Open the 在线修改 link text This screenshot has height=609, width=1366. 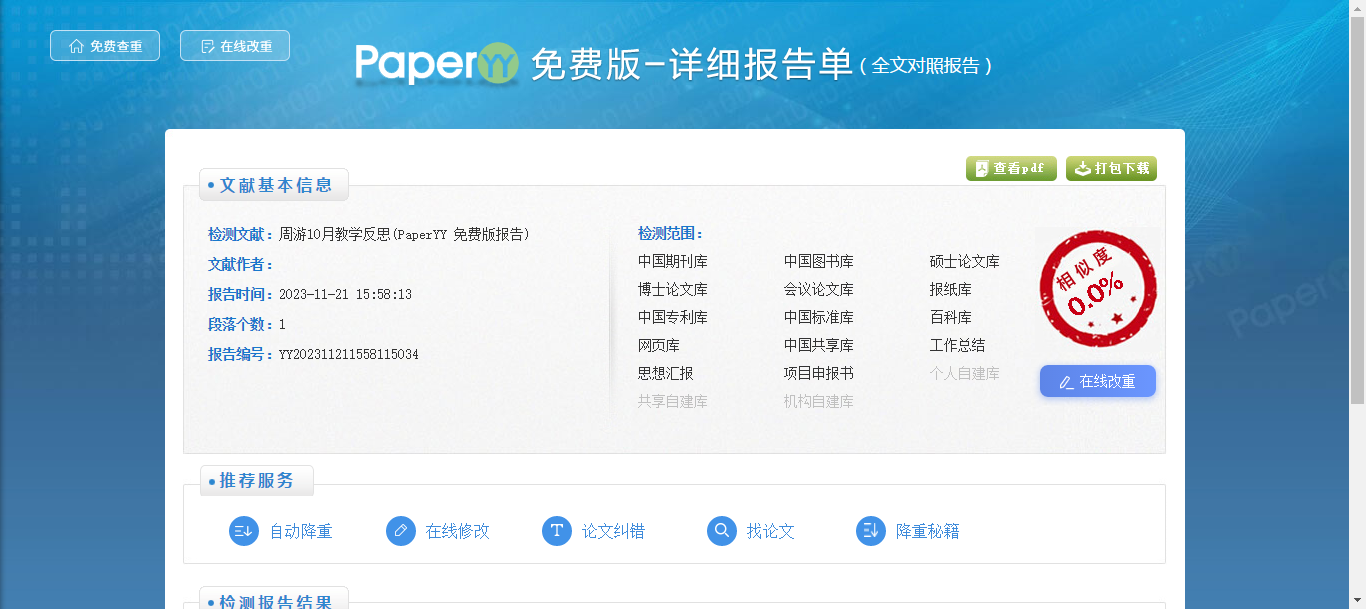pos(458,532)
